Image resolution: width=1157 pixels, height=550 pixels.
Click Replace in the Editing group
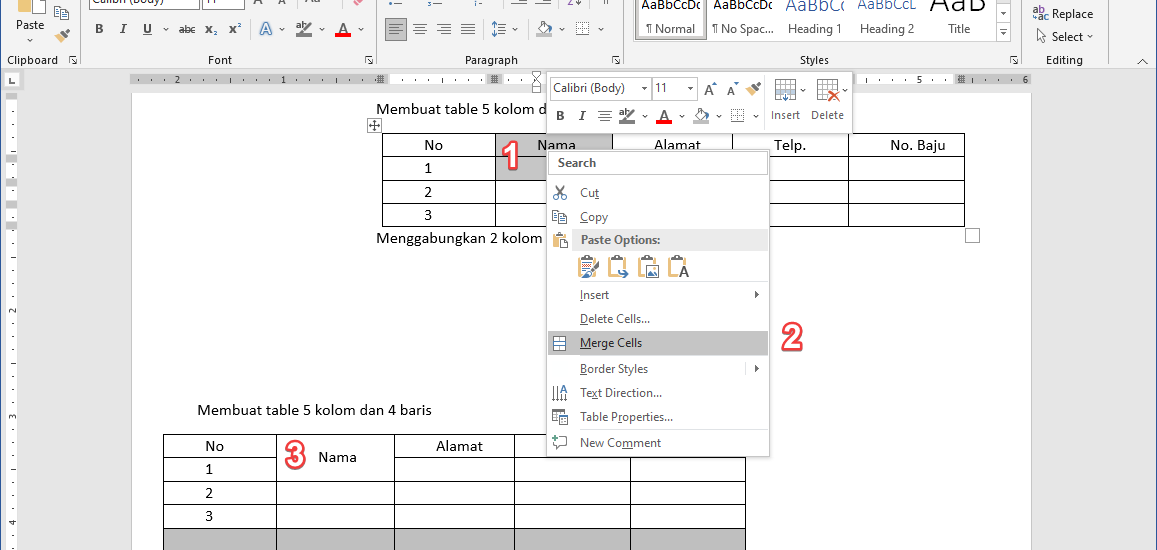point(1063,13)
